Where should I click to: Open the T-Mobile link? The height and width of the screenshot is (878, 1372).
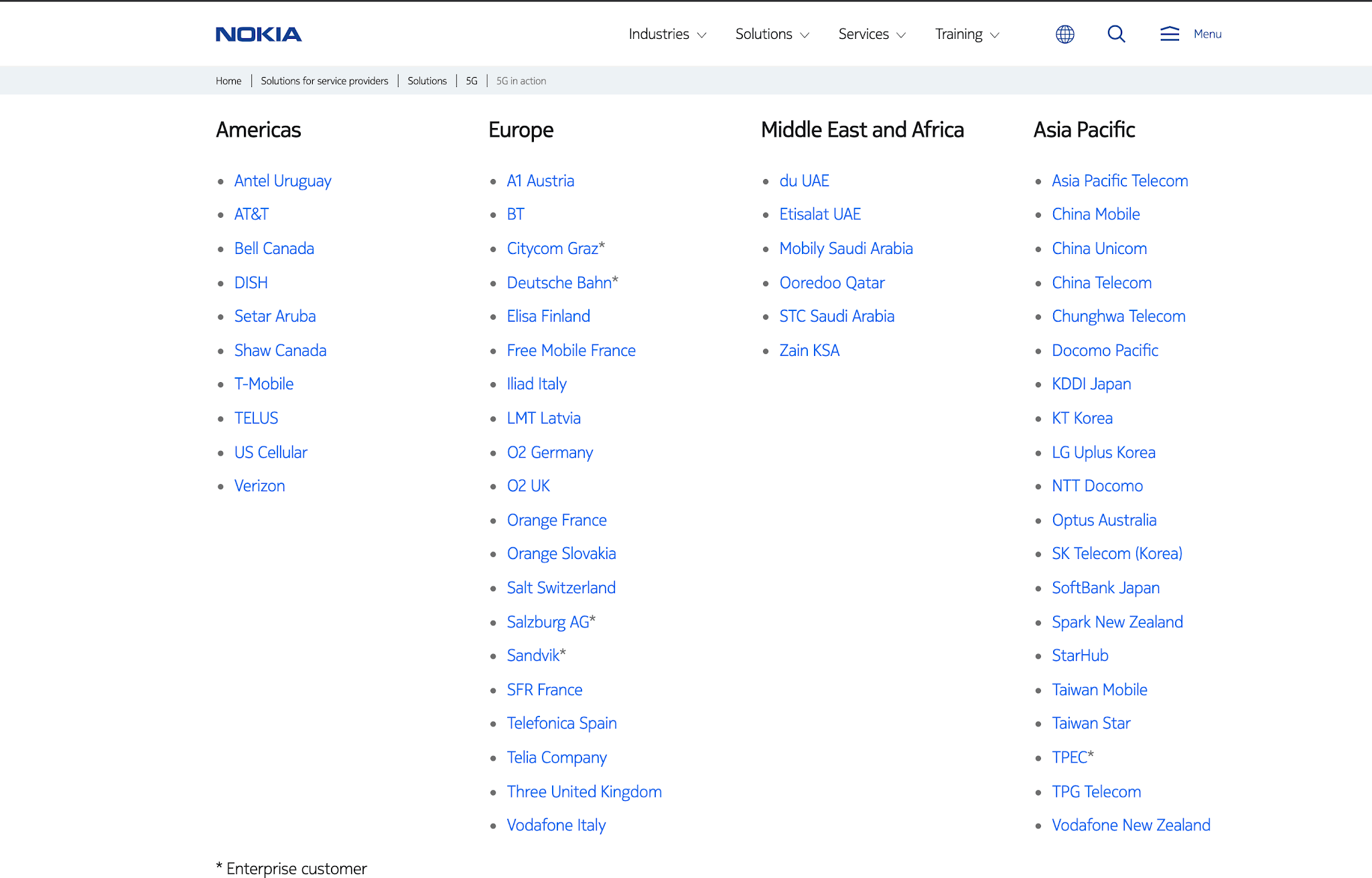point(263,383)
